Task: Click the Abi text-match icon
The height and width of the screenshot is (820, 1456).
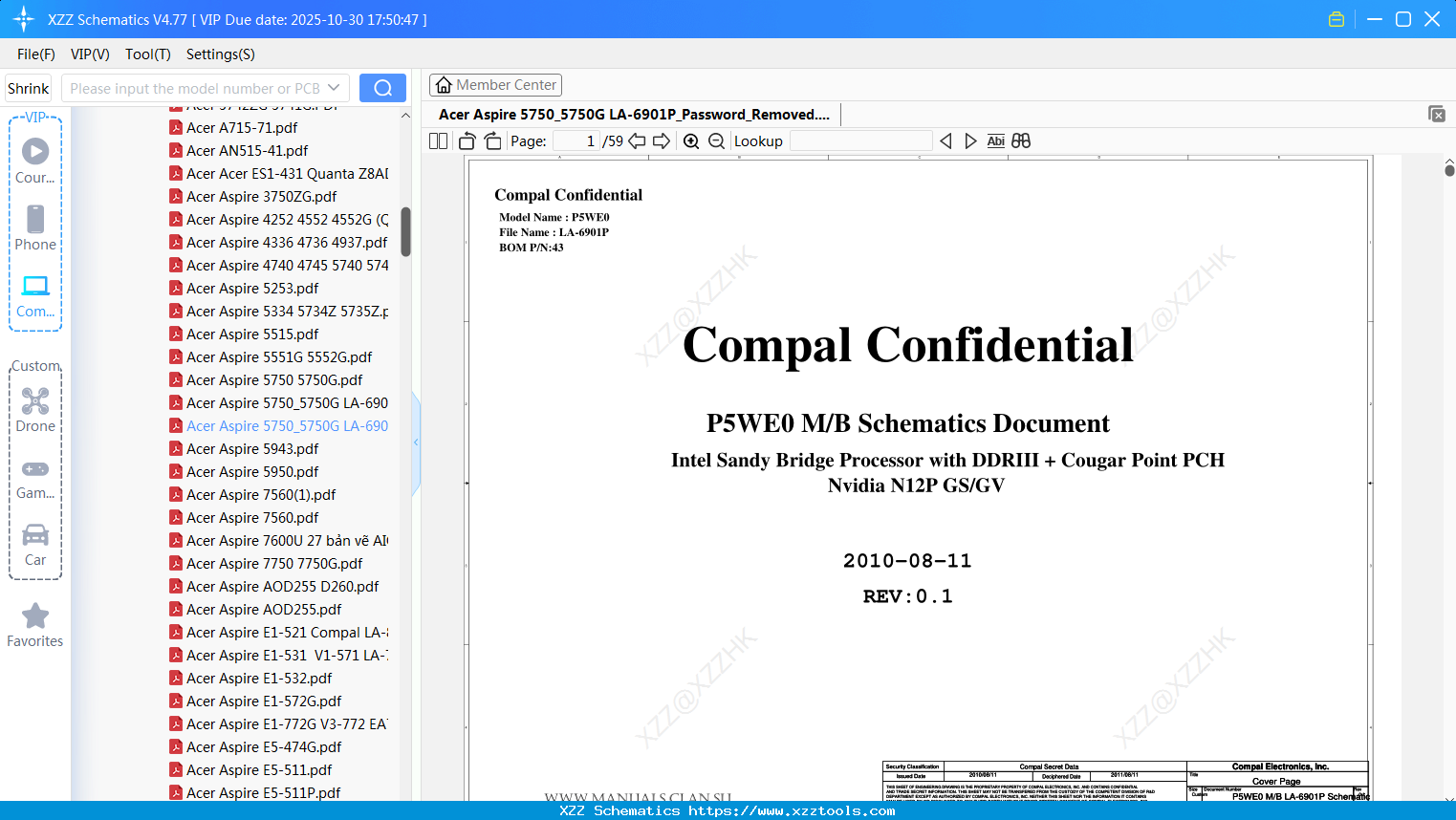Action: (x=995, y=141)
